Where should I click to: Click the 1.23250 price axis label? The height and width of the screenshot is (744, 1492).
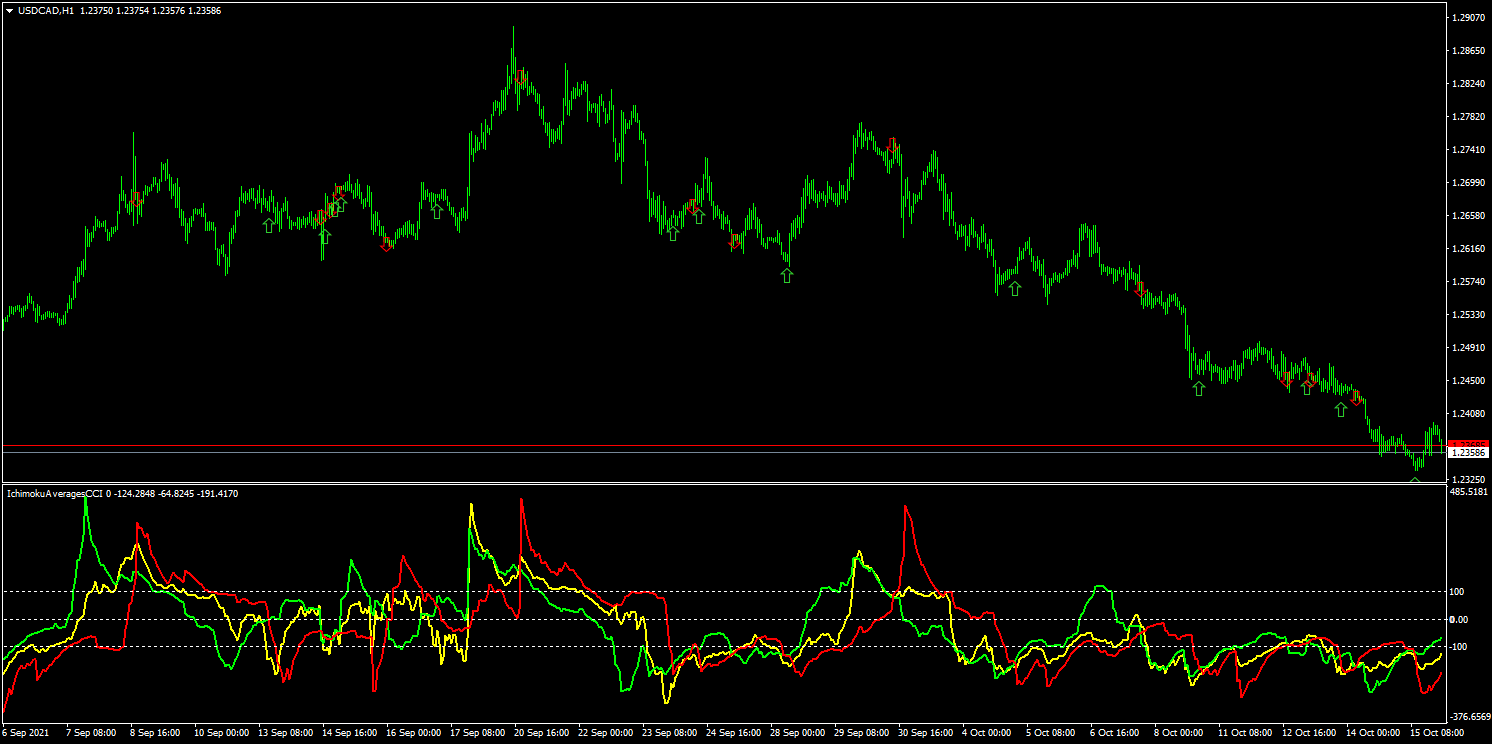pyautogui.click(x=1467, y=480)
